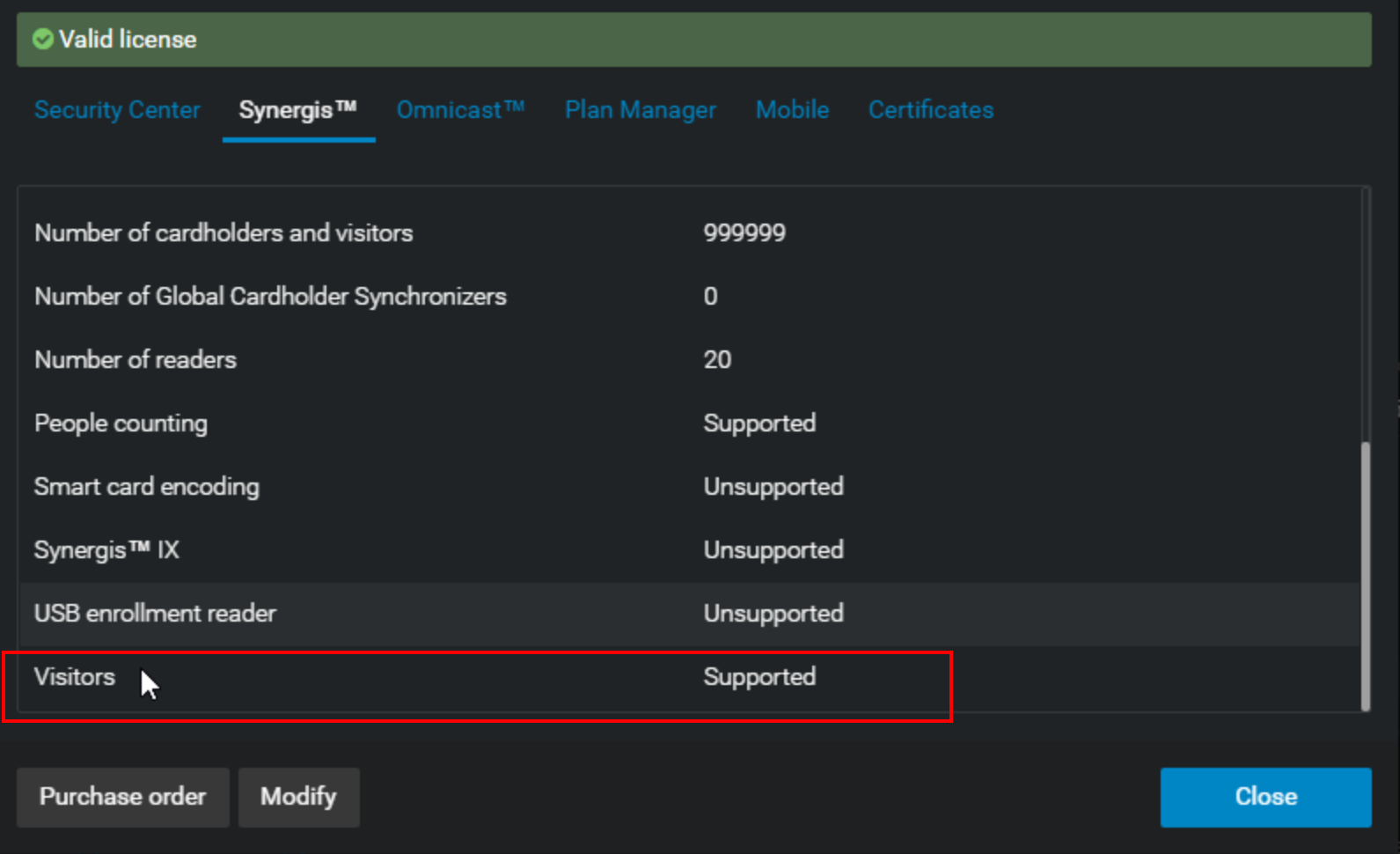Select the 'Smart card encoding' label
The width and height of the screenshot is (1400, 854).
tap(146, 487)
